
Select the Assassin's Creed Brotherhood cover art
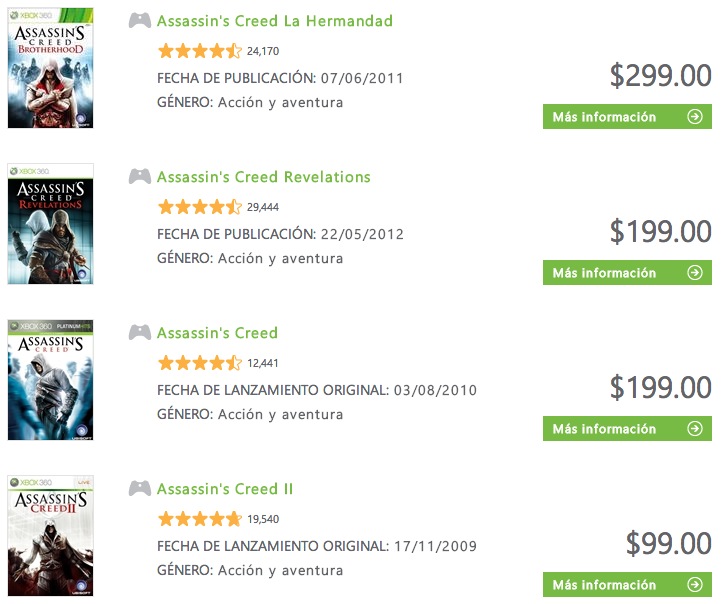click(x=50, y=68)
